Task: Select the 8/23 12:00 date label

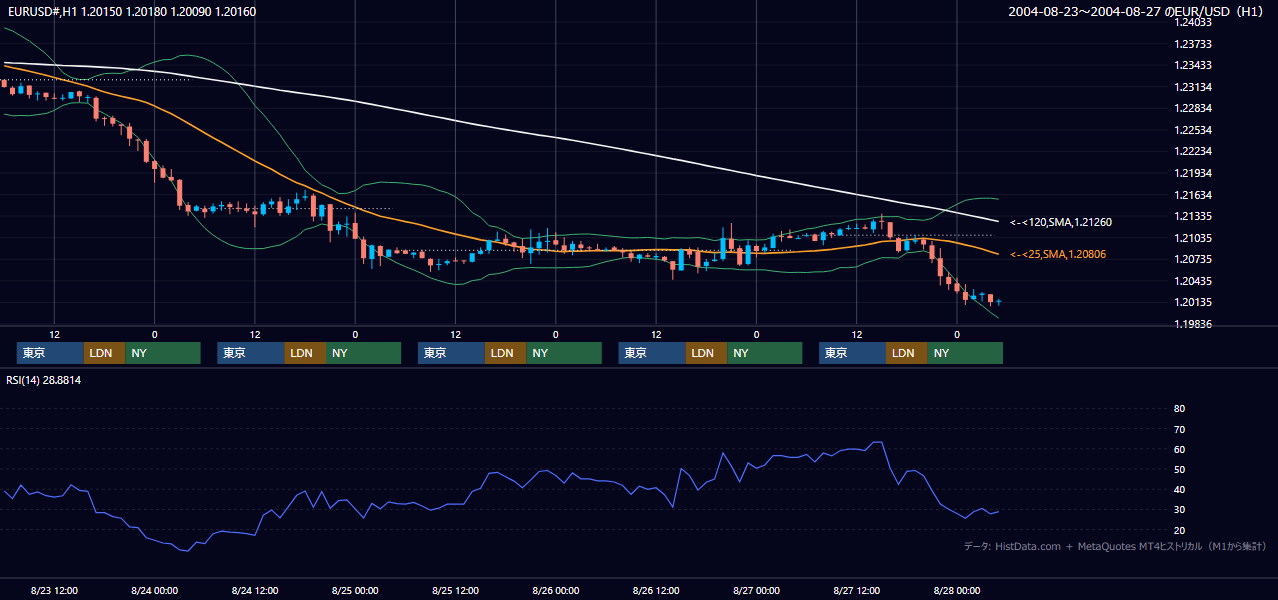Action: 54,591
